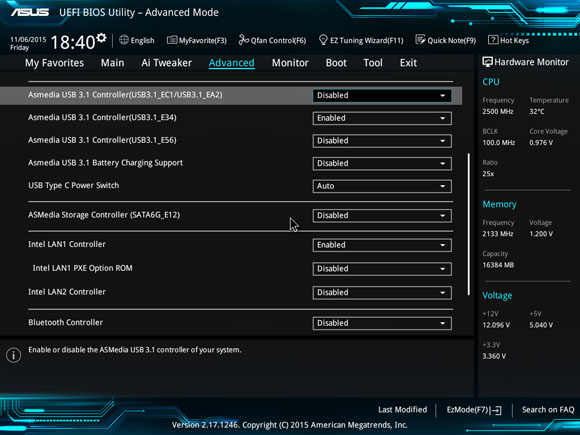Expand ASMedia Storage Controller SATA6G_E12 dropdown
This screenshot has width=580, height=435.
pos(382,216)
